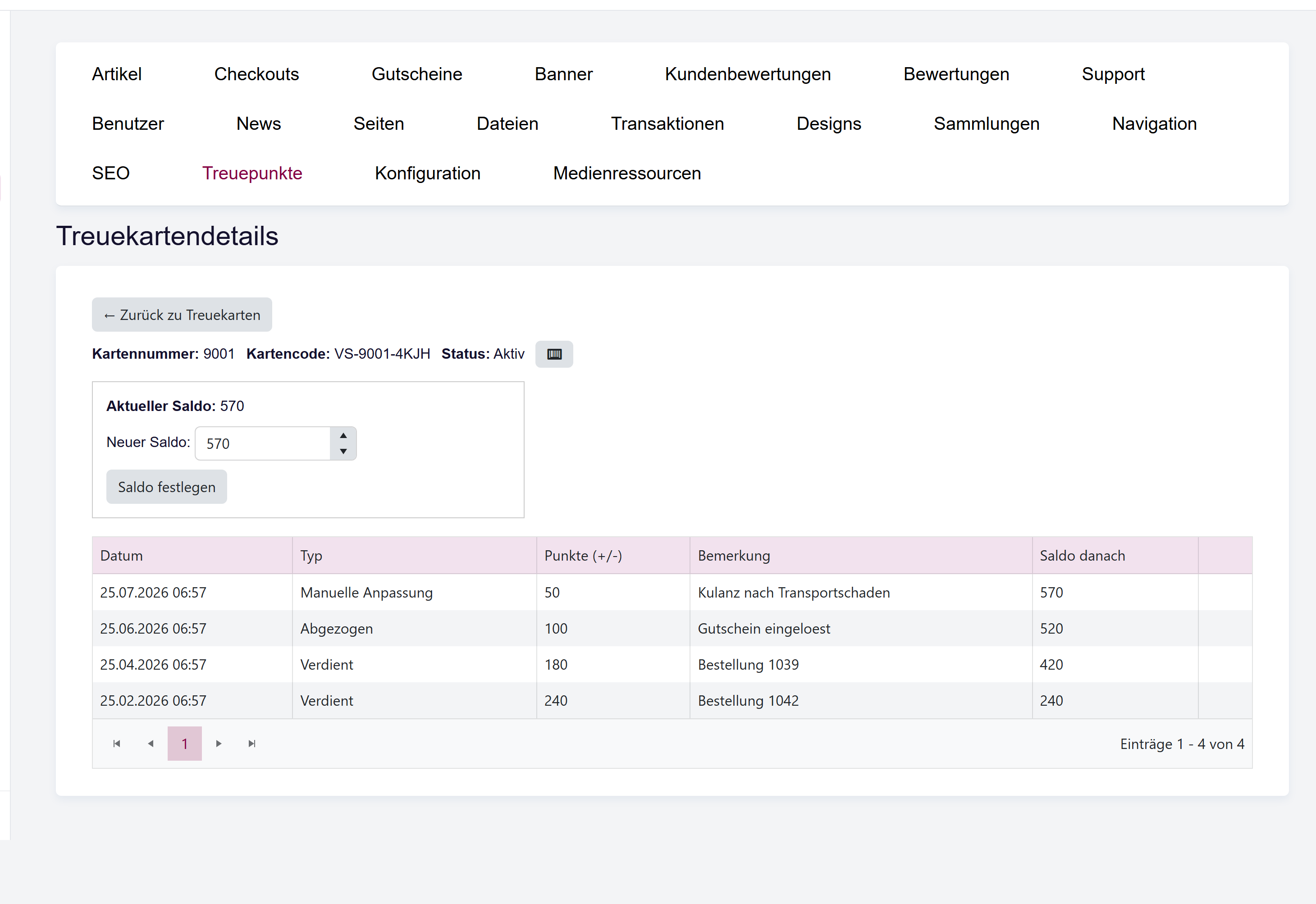The width and height of the screenshot is (1316, 904).
Task: Go to next page arrow
Action: pos(219,744)
